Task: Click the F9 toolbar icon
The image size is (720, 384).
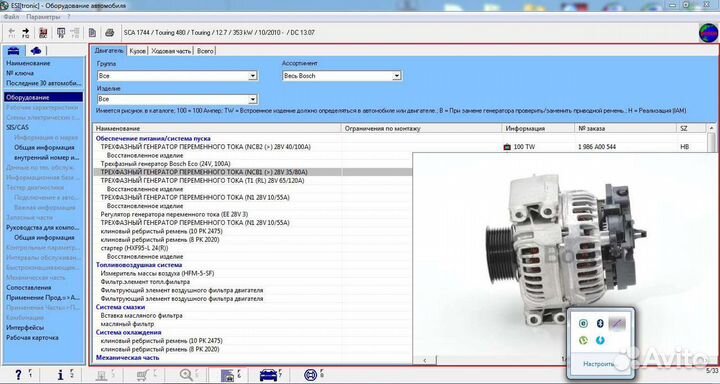Action: pos(61,33)
